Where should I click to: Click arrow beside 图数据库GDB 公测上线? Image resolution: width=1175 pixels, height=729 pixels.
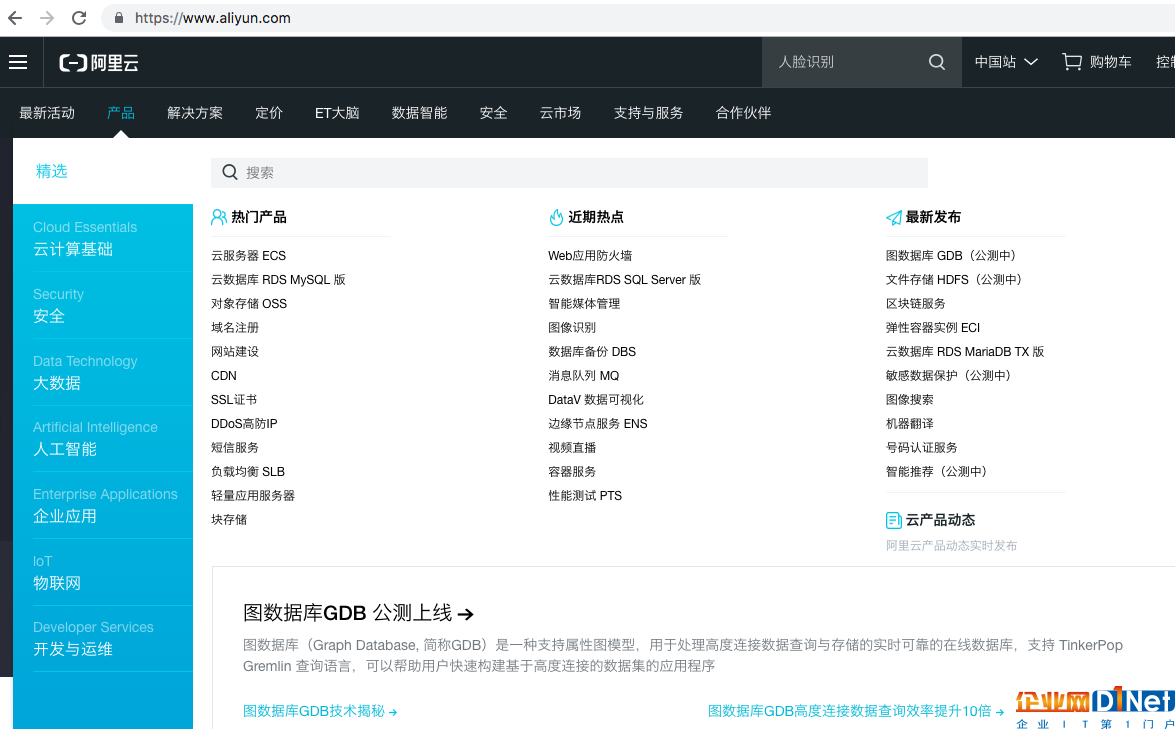(465, 614)
